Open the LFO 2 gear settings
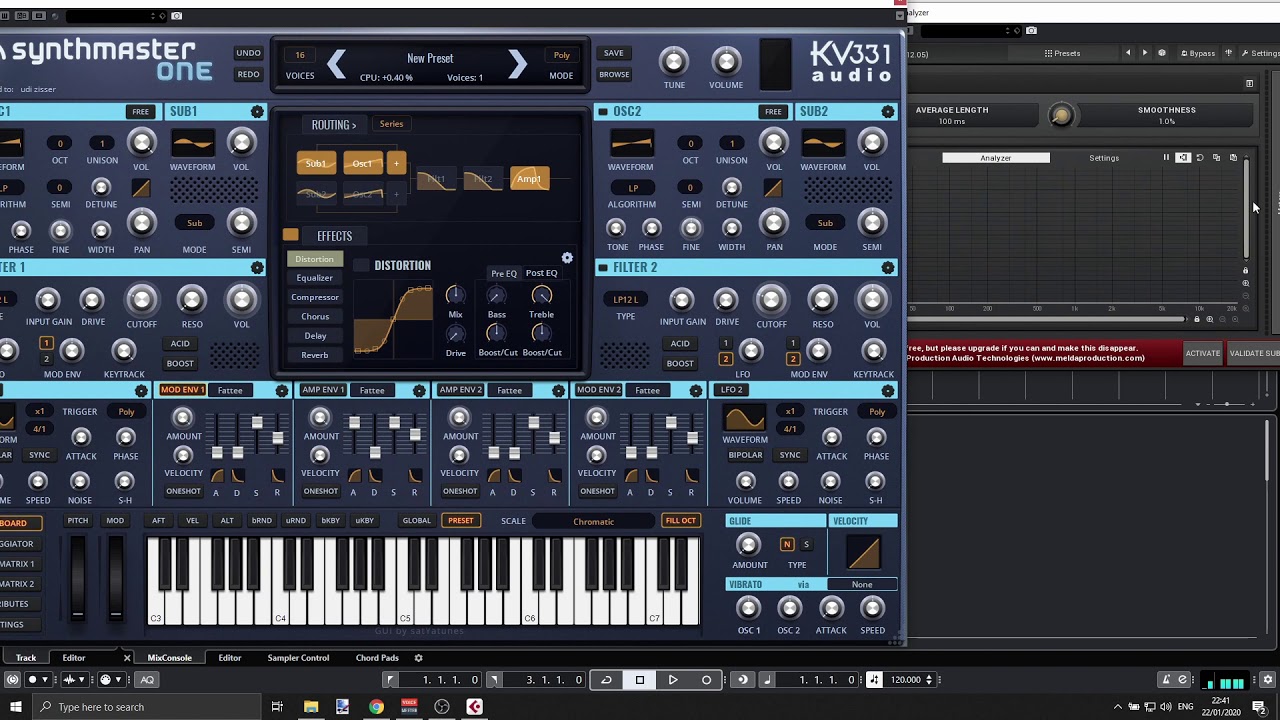The width and height of the screenshot is (1280, 720). coord(888,390)
